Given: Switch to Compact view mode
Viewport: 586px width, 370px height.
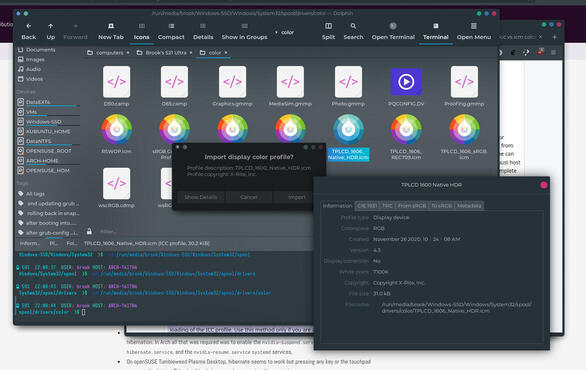Looking at the screenshot, I should click(171, 31).
